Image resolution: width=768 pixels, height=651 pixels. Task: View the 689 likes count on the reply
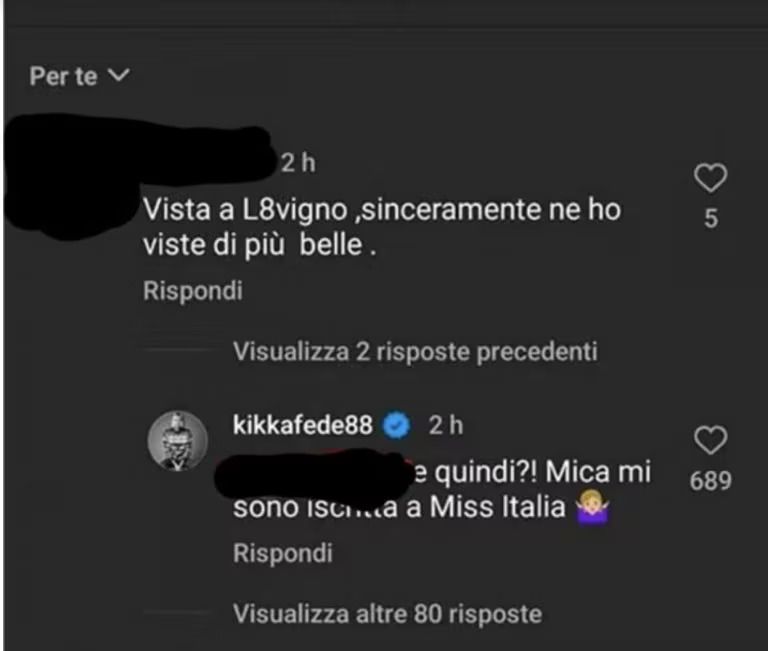(x=711, y=481)
